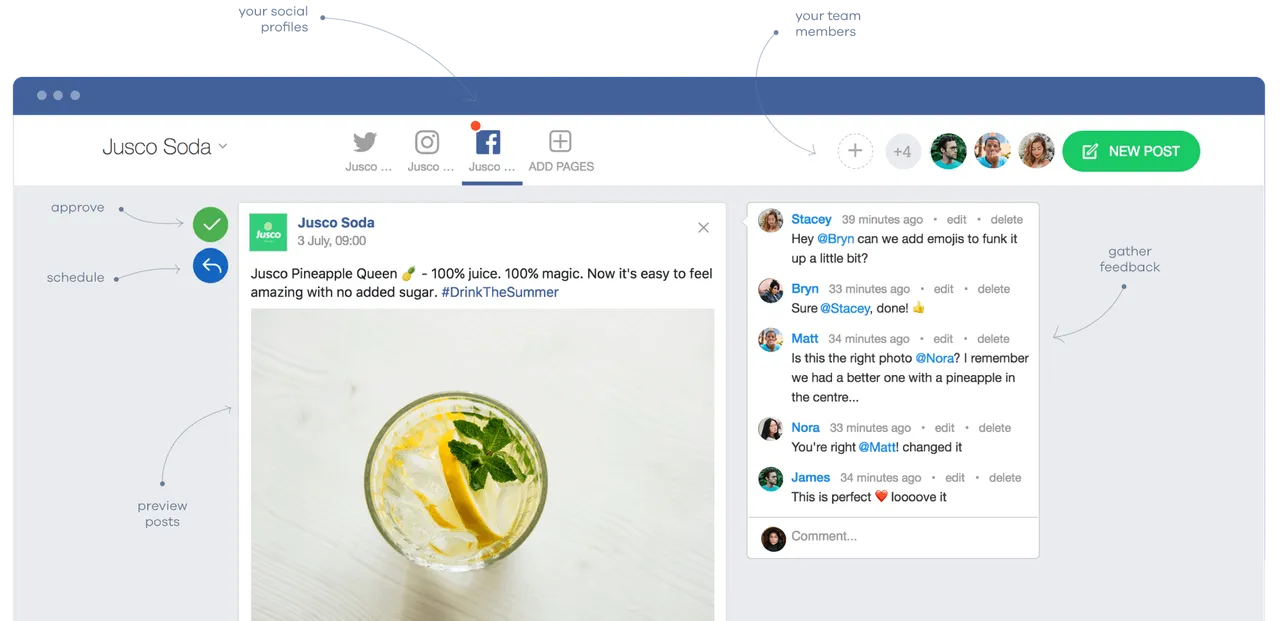Click the blue schedule arrow button
This screenshot has height=621, width=1280.
(210, 266)
